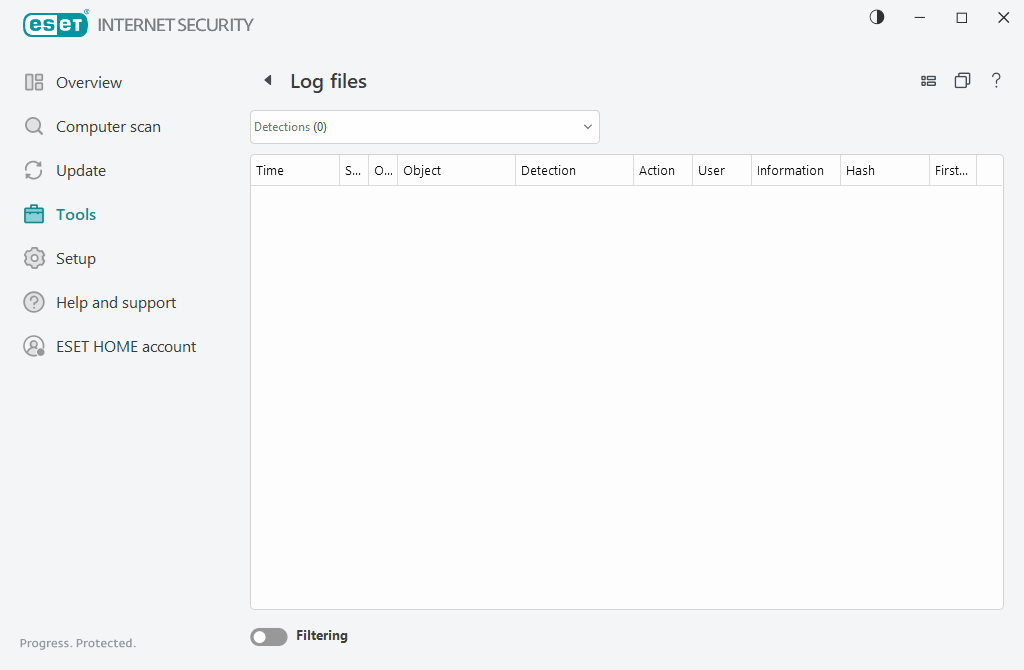Open the Tools section in sidebar
The height and width of the screenshot is (670, 1024).
coord(75,215)
